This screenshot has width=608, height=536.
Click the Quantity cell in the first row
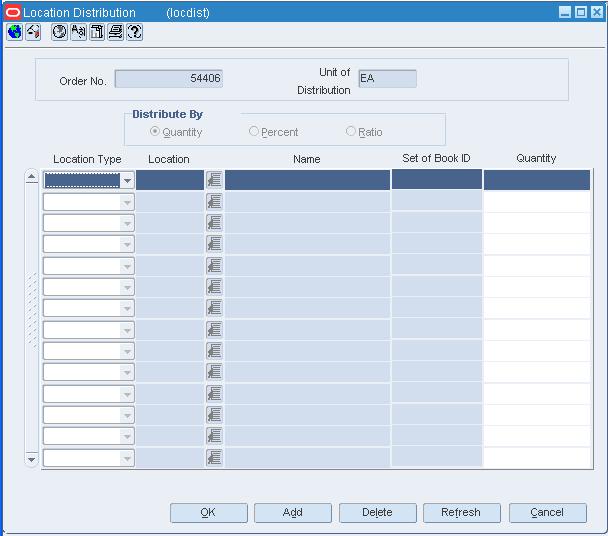pos(537,180)
